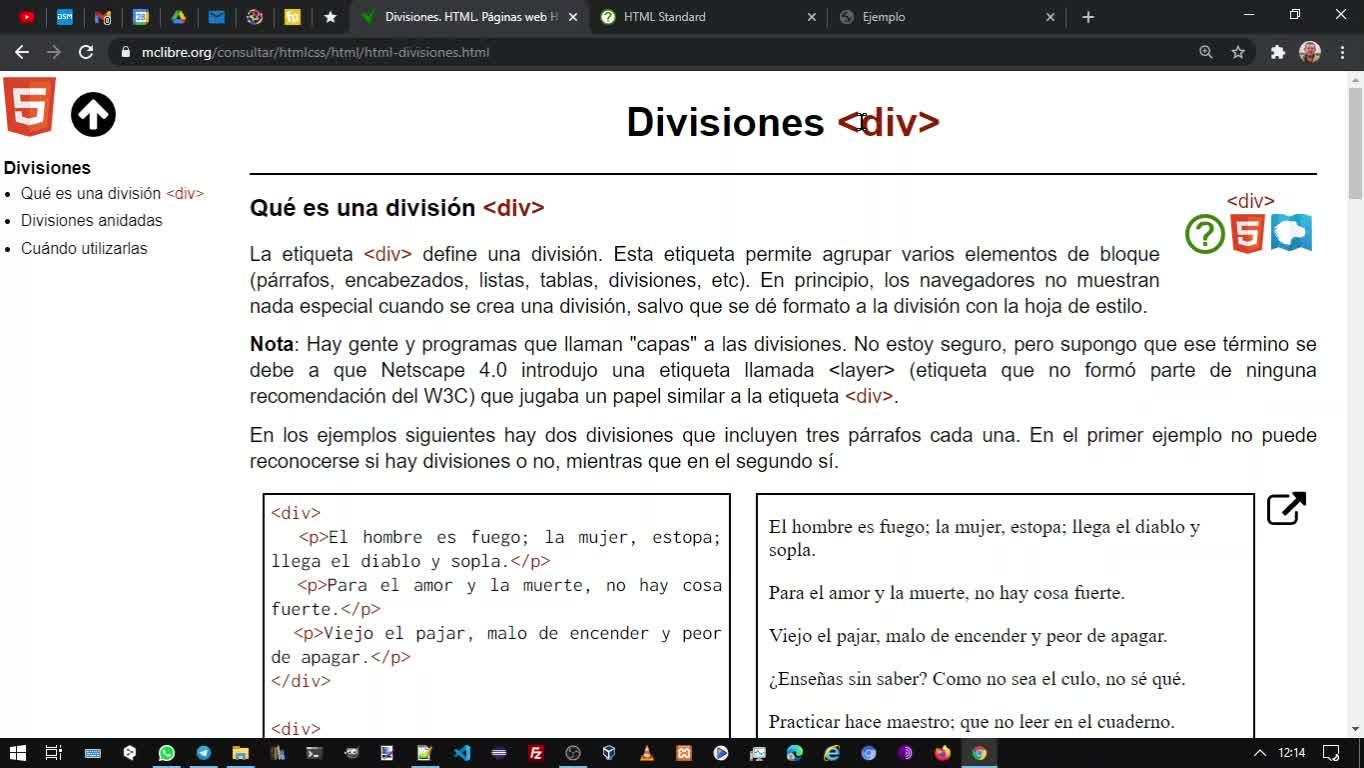
Task: Click the padlock site info icon
Action: (x=125, y=52)
